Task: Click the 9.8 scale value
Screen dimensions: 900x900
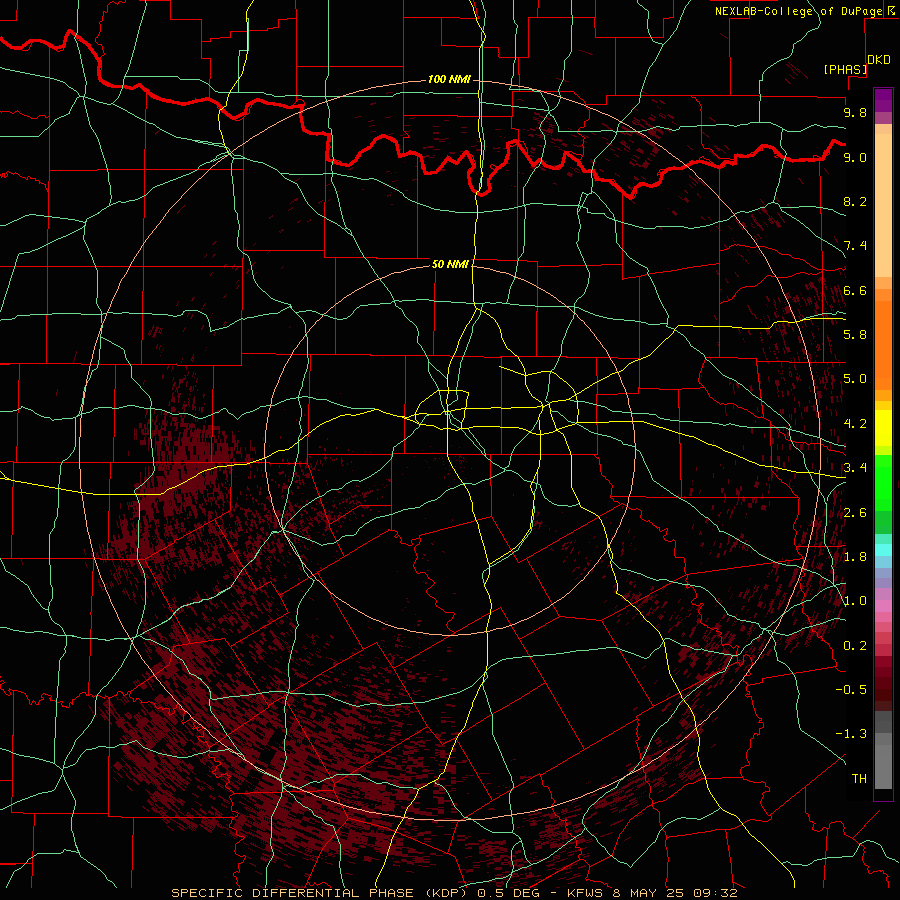Action: 855,112
